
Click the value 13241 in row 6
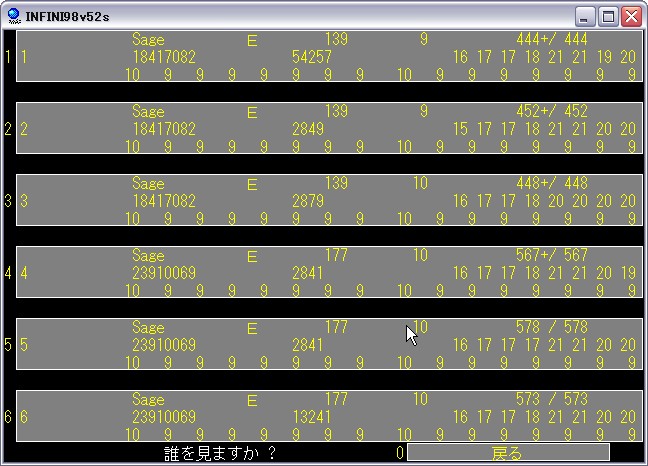312,417
